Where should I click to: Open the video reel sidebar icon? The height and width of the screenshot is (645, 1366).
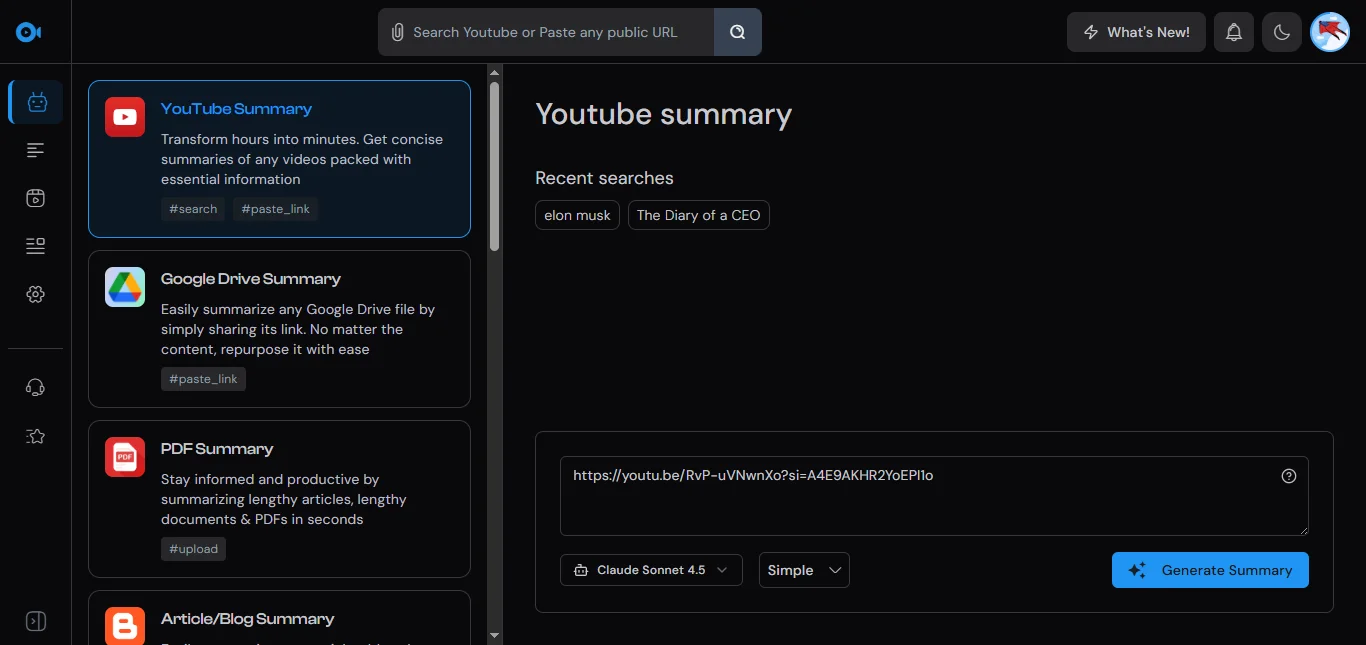[x=36, y=198]
